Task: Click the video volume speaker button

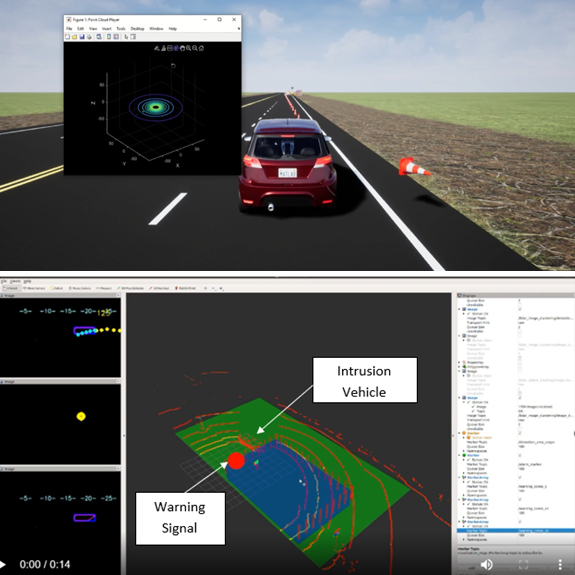Action: point(486,564)
